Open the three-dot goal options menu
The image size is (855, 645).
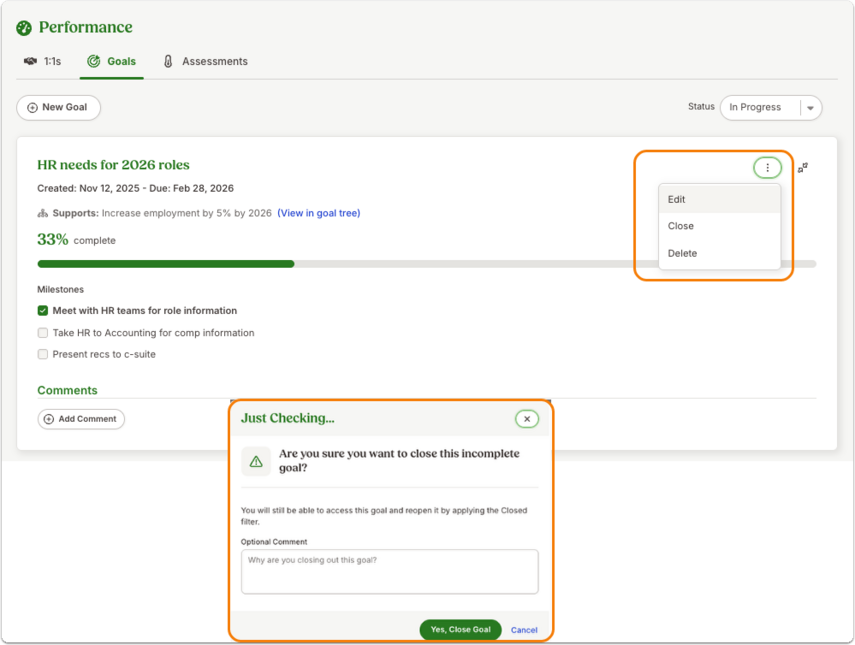pyautogui.click(x=767, y=167)
